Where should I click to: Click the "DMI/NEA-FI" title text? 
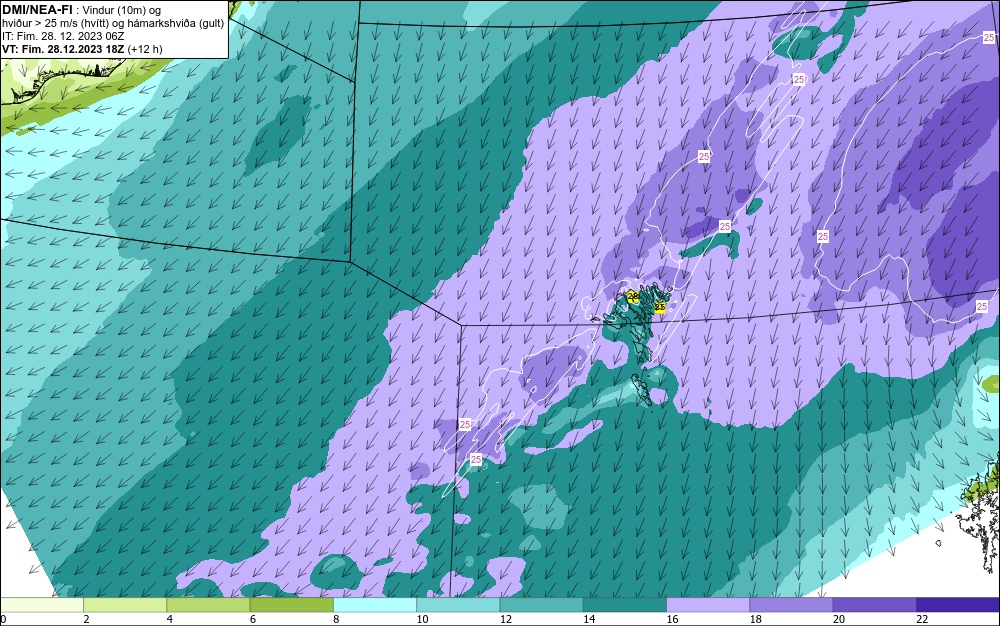click(x=37, y=10)
